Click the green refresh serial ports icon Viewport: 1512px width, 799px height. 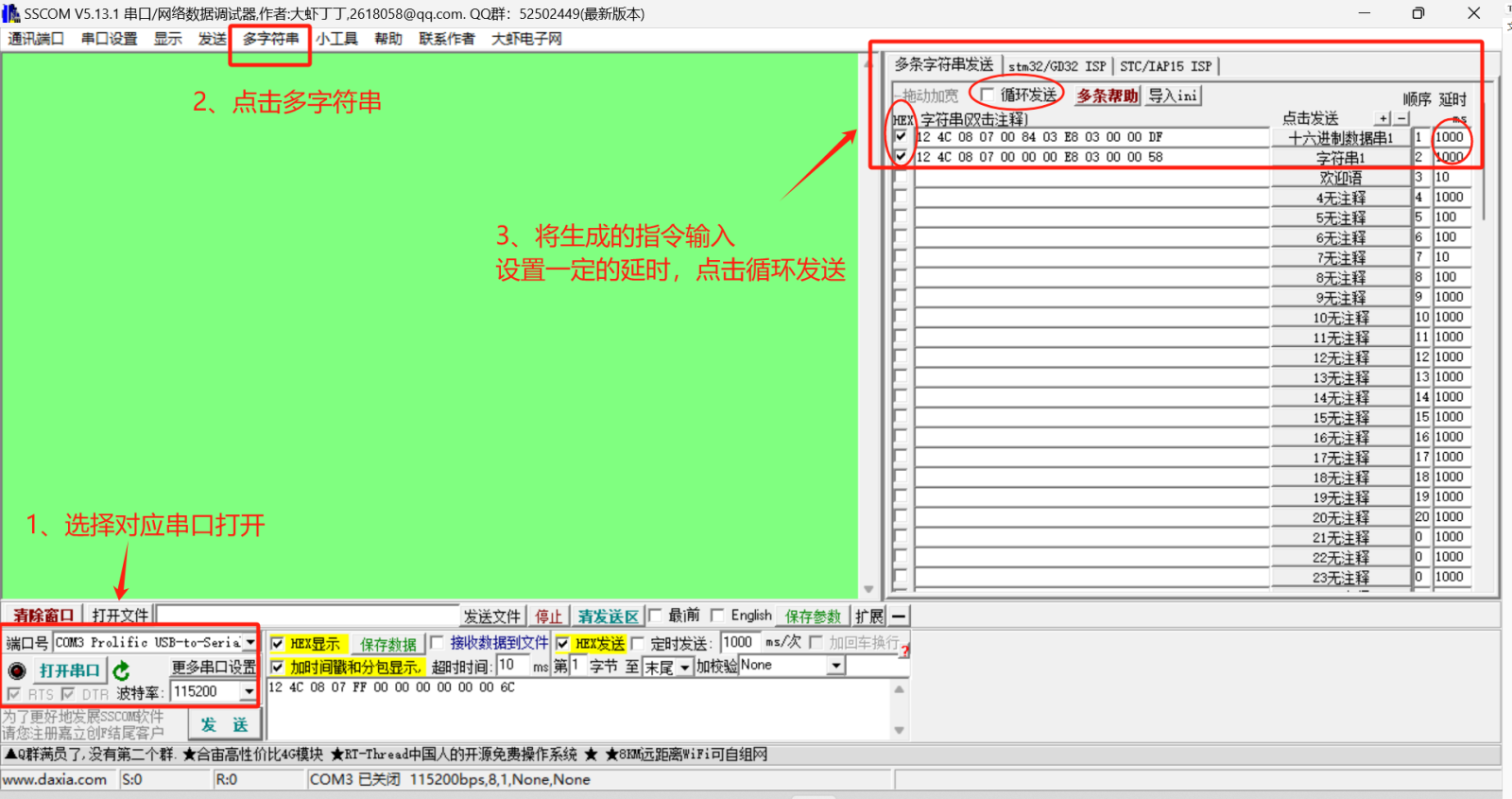coord(121,670)
